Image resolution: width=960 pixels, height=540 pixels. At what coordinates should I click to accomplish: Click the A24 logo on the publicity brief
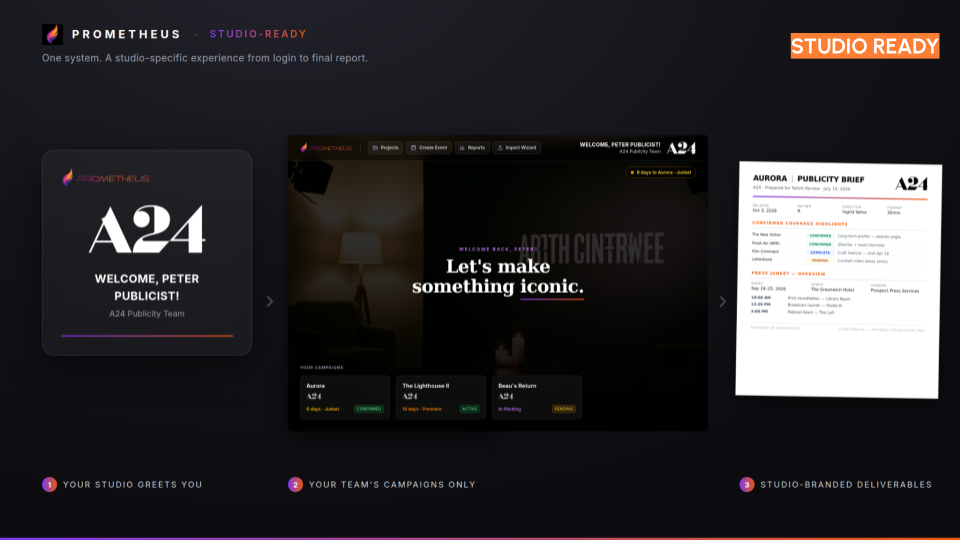[x=911, y=184]
